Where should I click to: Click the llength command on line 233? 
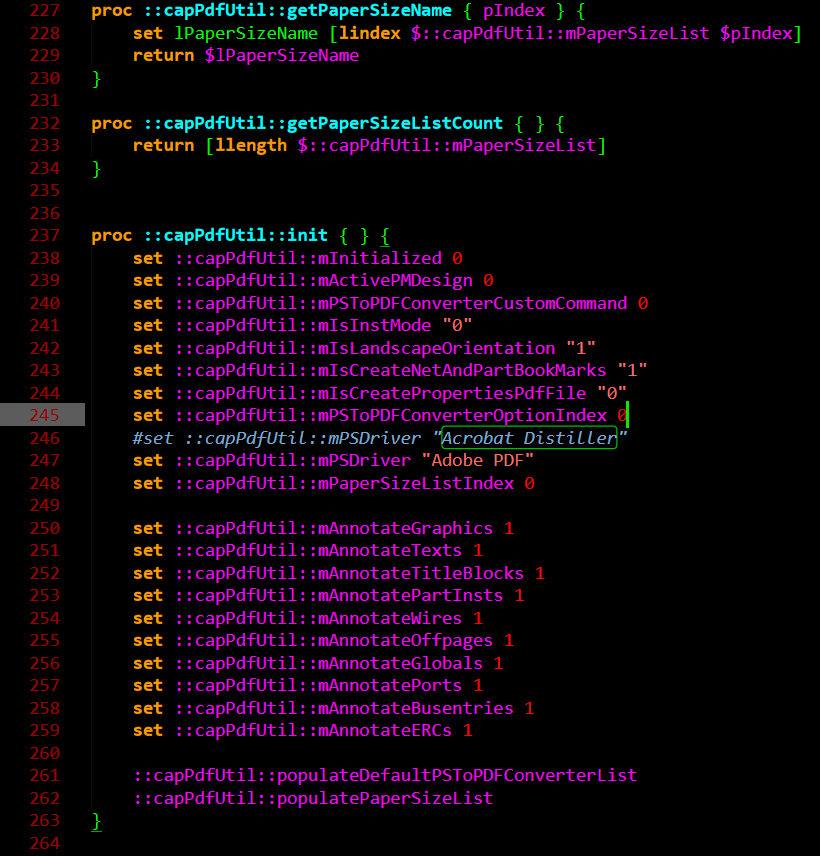251,146
